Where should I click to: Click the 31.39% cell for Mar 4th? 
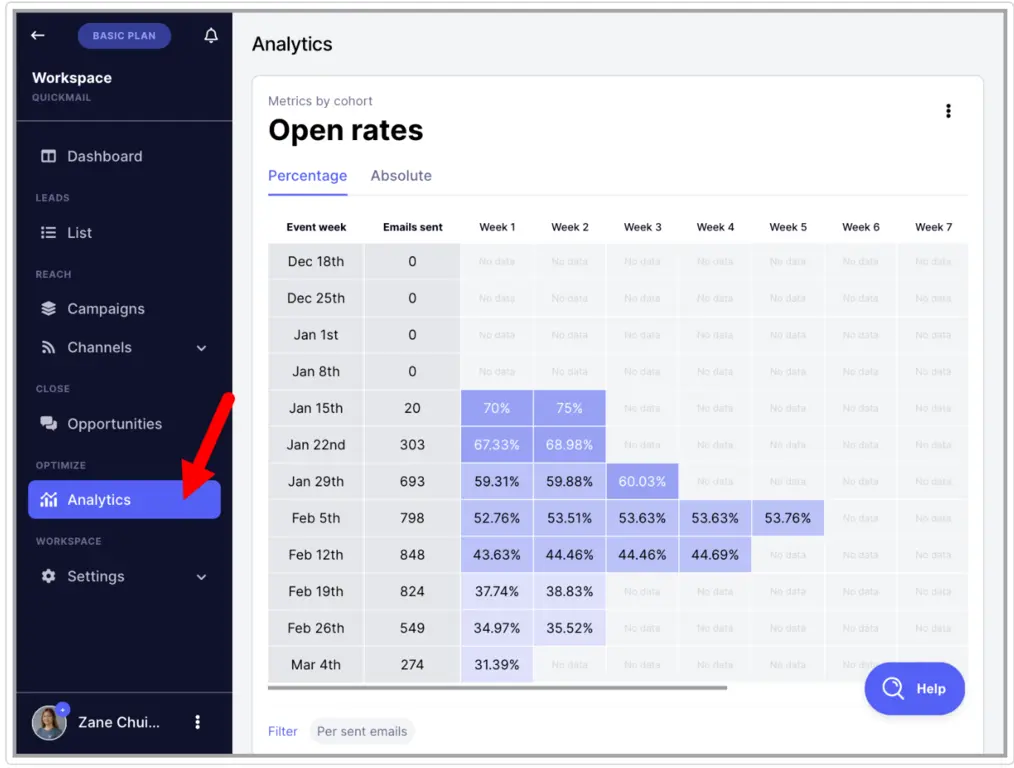(x=497, y=665)
